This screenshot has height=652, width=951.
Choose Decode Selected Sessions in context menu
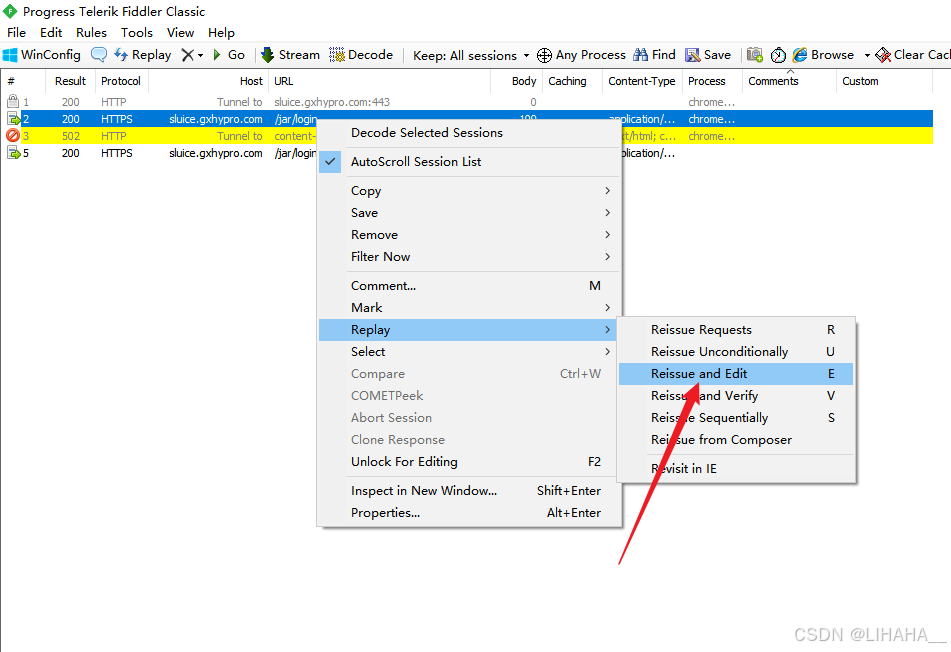coord(470,133)
